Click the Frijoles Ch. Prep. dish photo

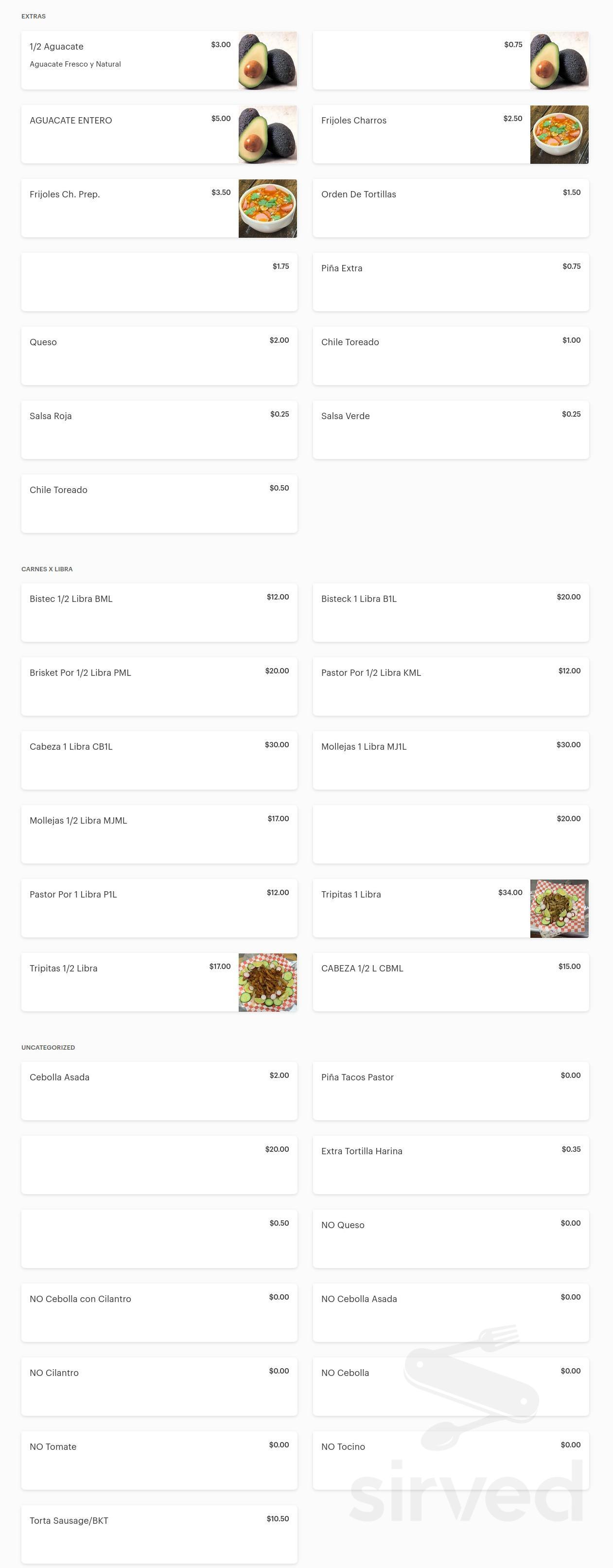268,208
